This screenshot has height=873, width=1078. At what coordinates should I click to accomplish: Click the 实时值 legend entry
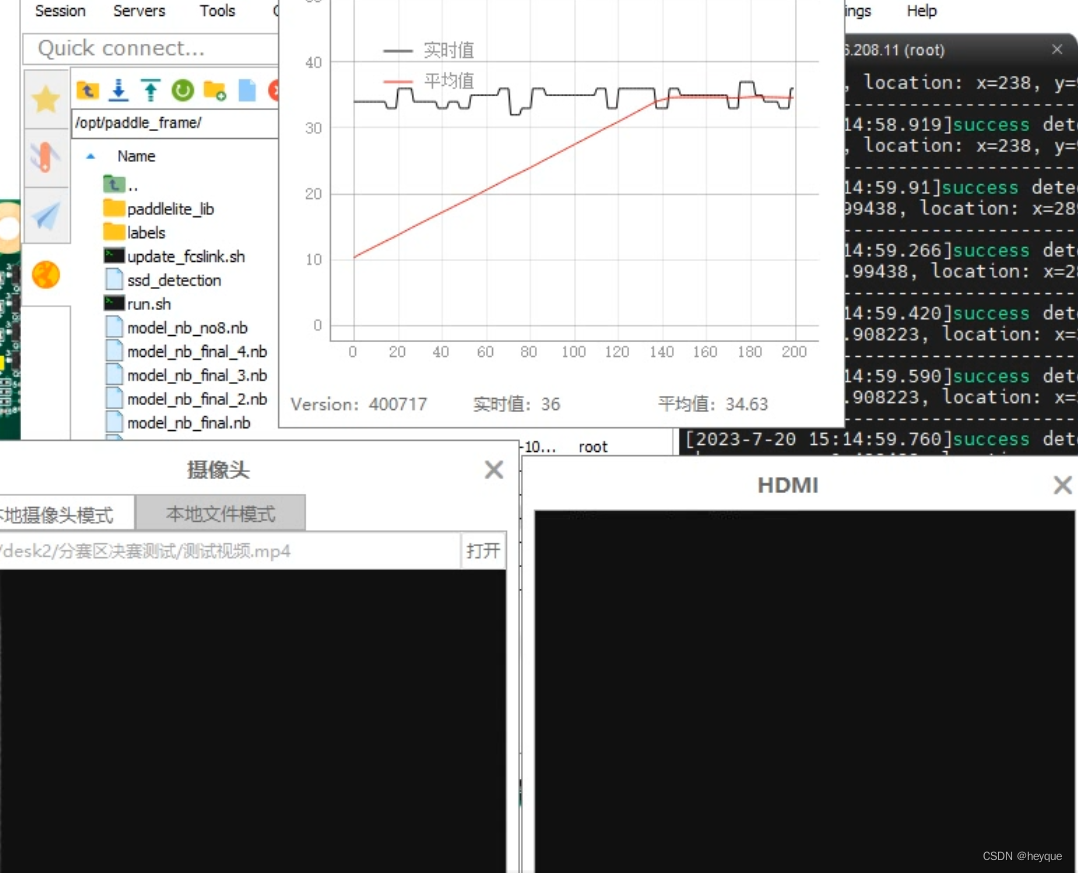(429, 50)
